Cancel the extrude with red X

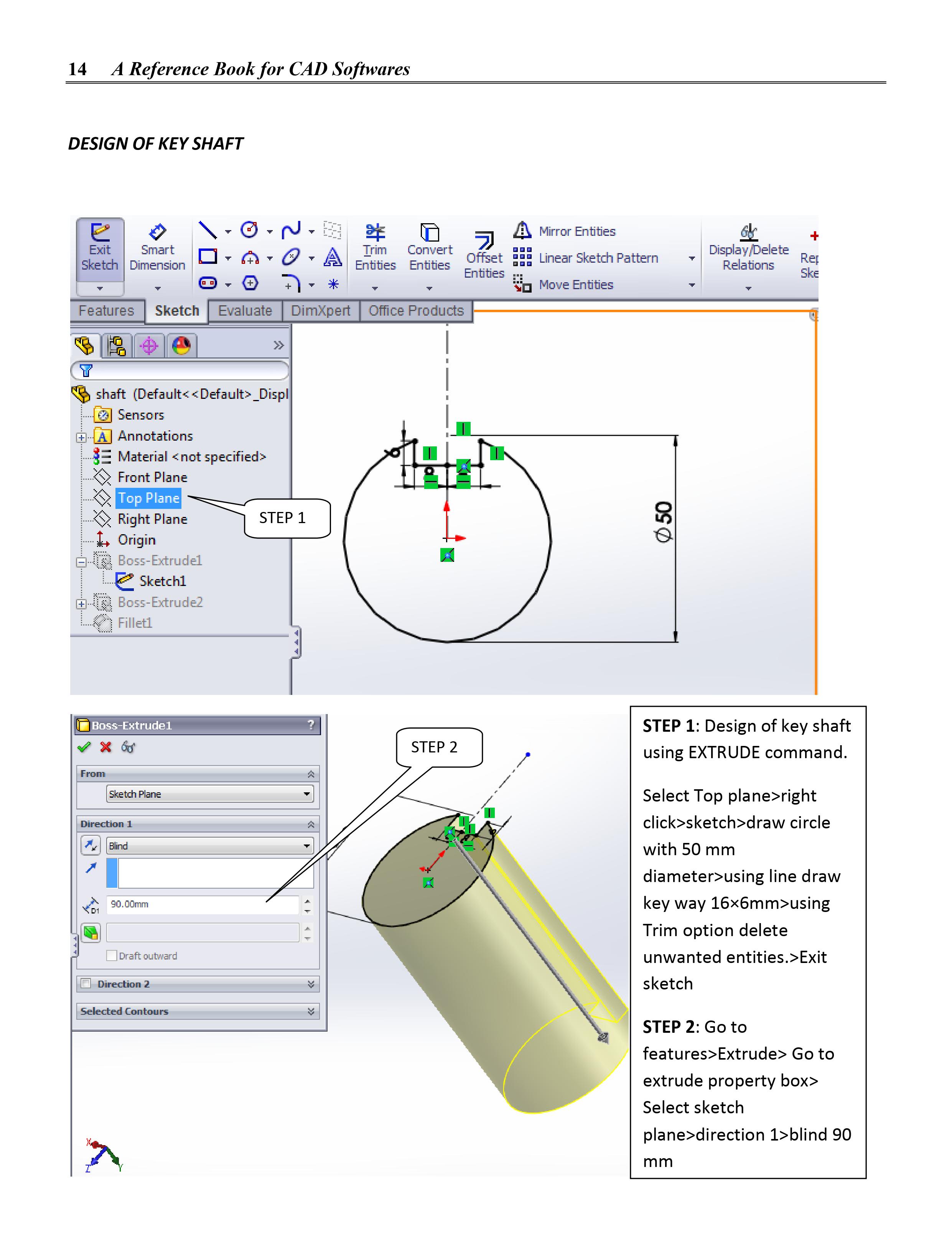105,747
